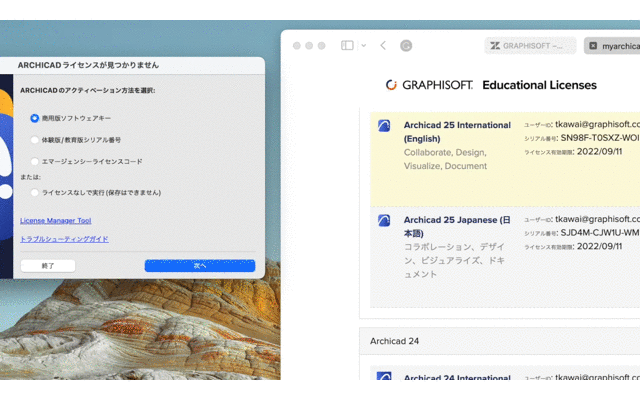Click the Archicad 24 International title

[457, 377]
